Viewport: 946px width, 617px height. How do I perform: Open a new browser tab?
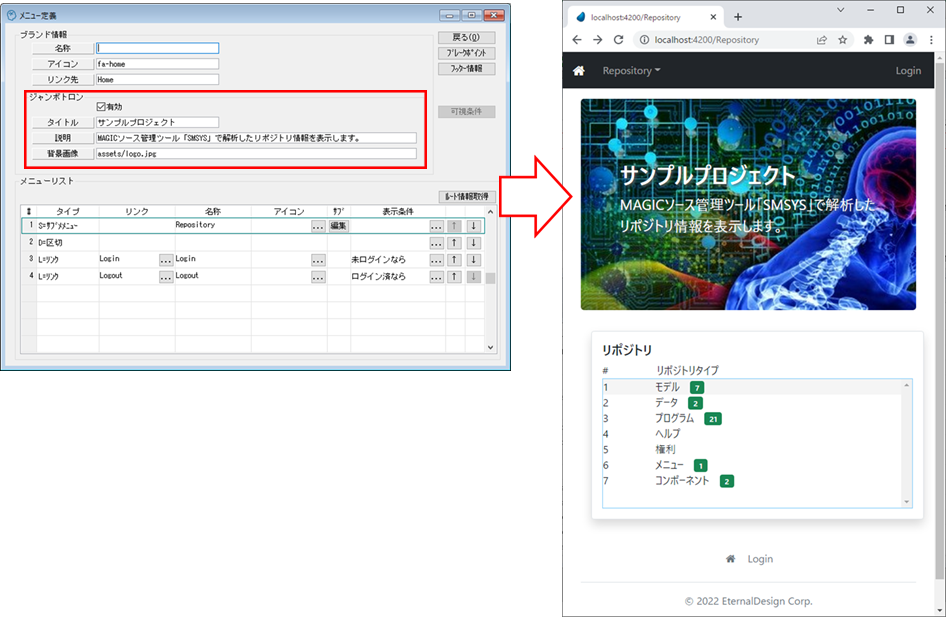738,17
